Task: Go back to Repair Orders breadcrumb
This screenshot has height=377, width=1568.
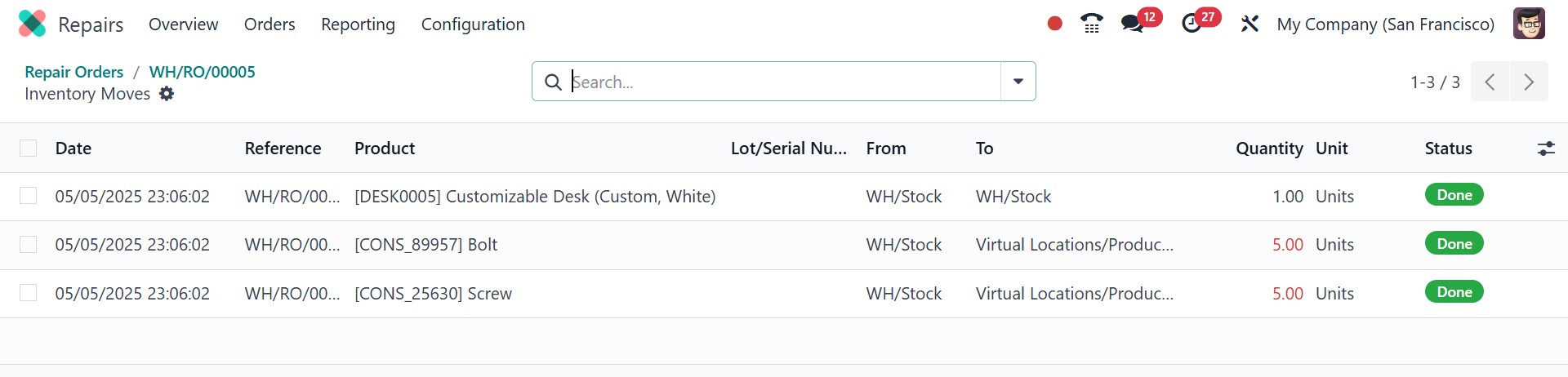Action: pos(73,72)
